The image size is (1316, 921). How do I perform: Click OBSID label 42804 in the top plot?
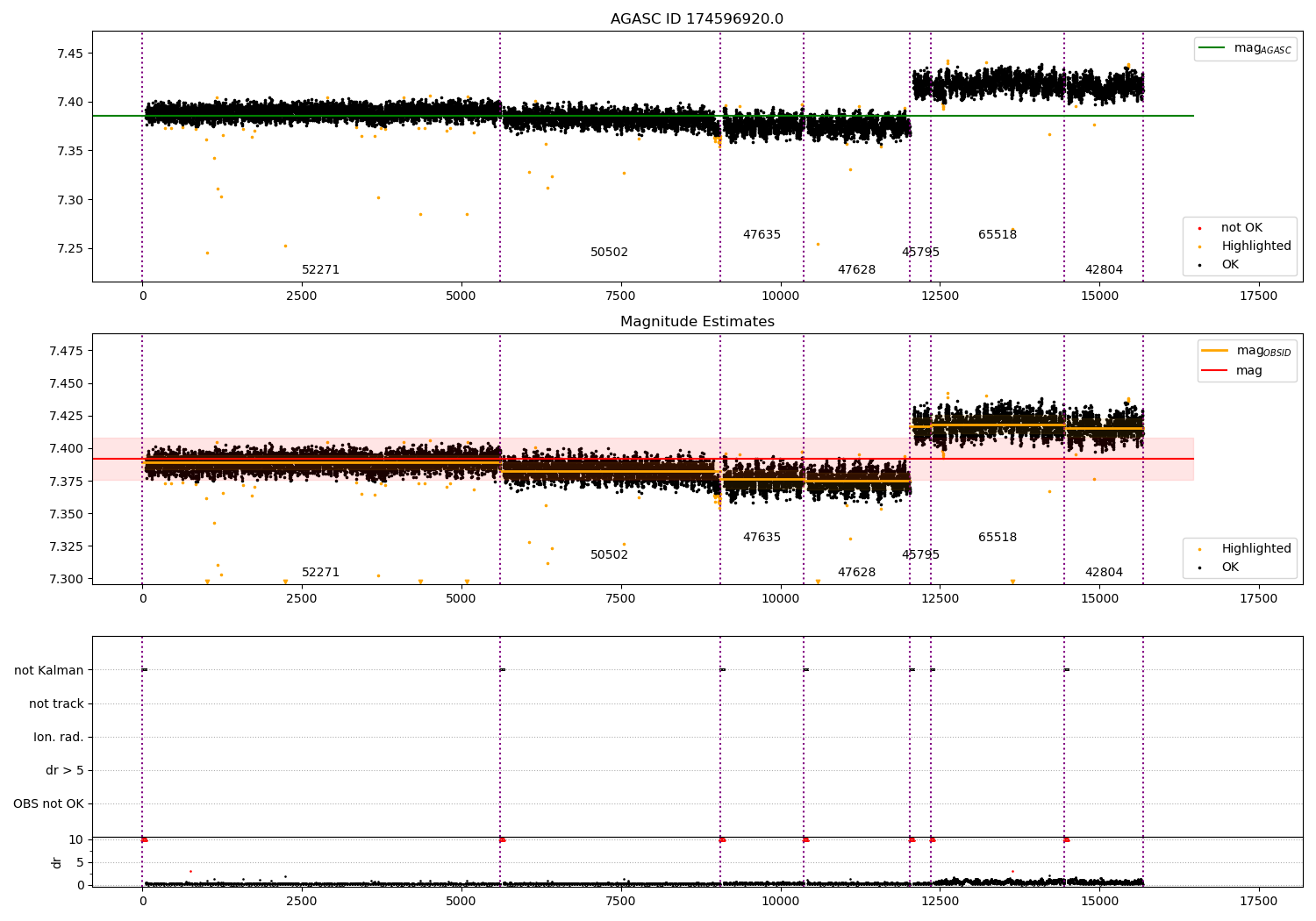(x=1104, y=270)
